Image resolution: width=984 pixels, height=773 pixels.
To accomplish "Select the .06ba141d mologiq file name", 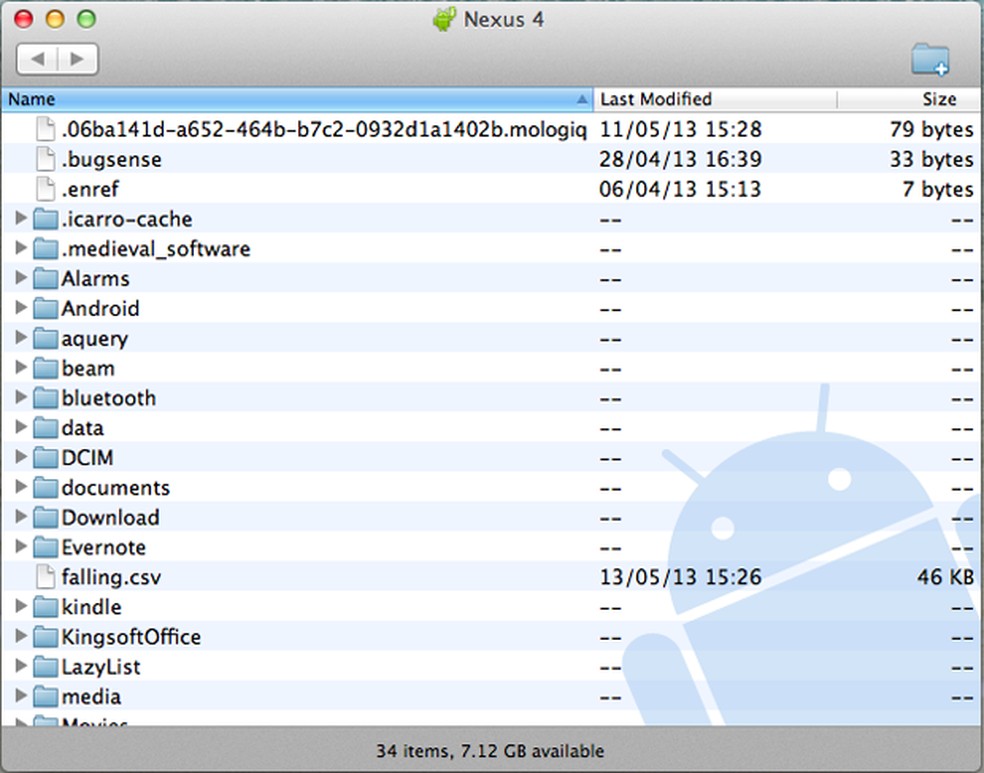I will coord(324,129).
